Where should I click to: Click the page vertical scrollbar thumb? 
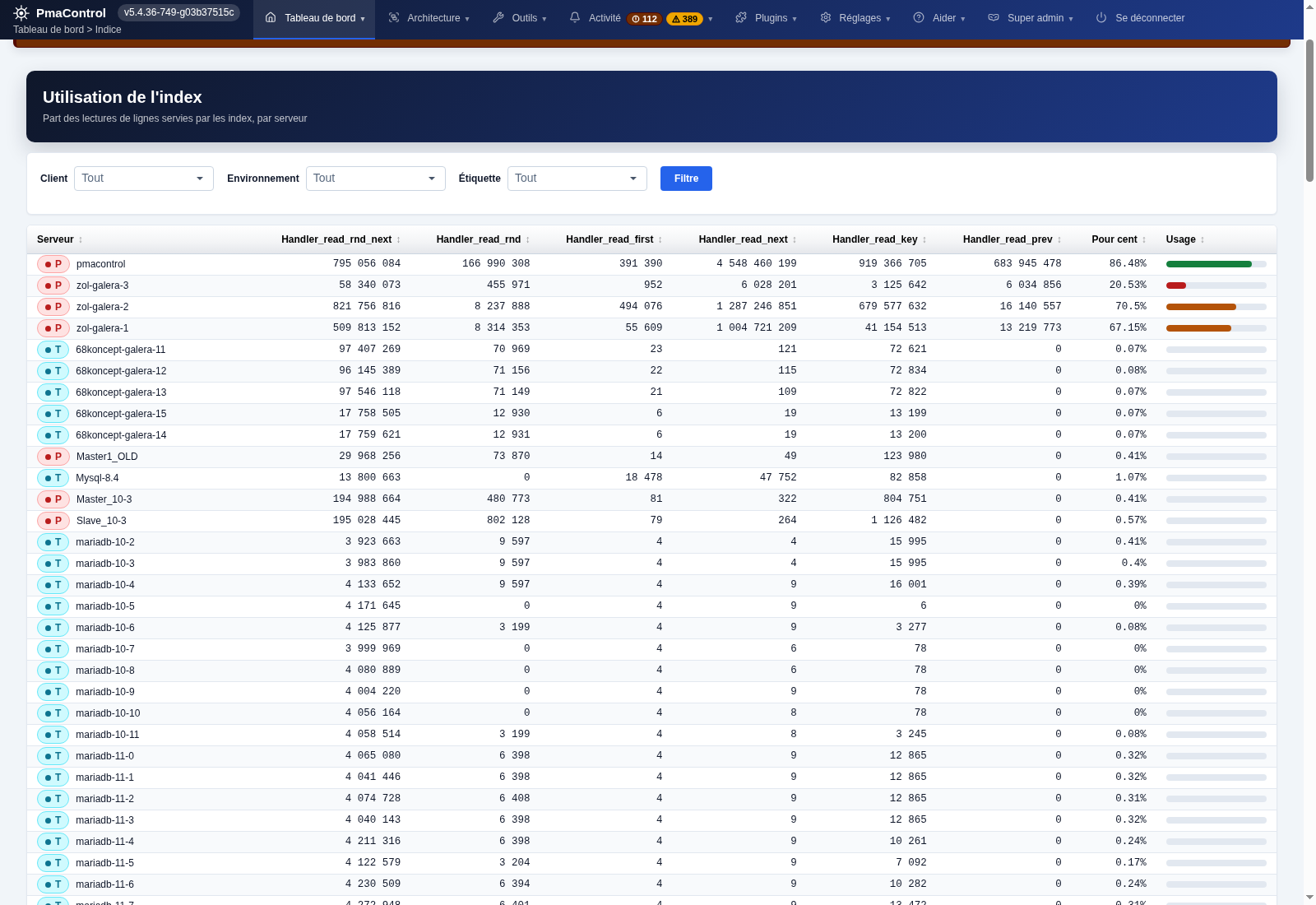tap(1309, 109)
